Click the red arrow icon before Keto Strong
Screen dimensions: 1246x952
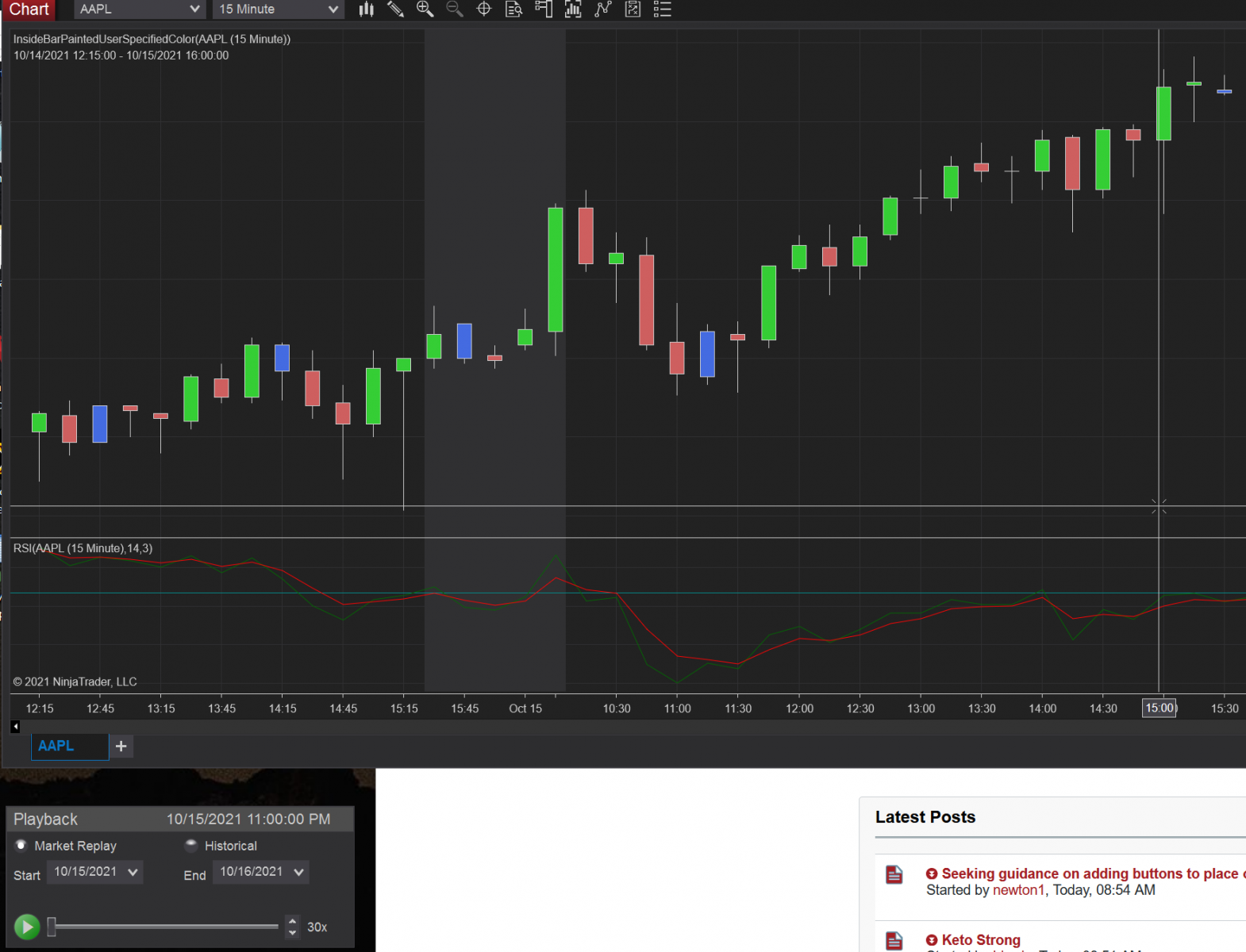(932, 940)
